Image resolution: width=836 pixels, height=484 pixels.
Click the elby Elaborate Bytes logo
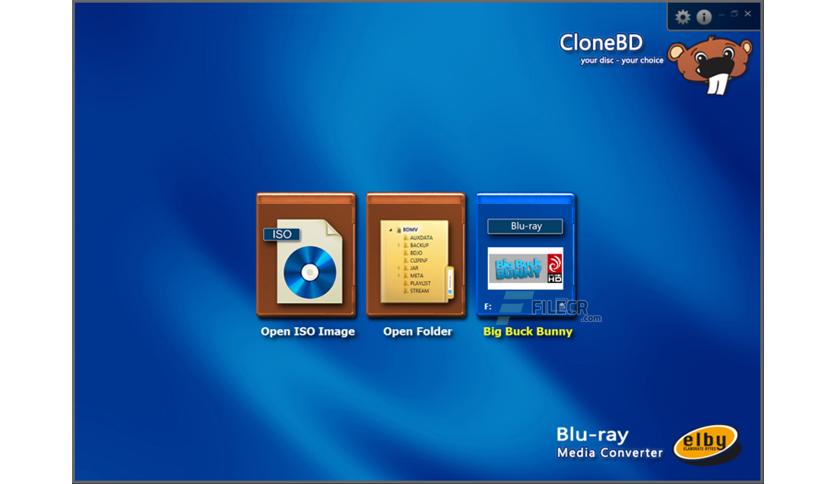pyautogui.click(x=706, y=443)
